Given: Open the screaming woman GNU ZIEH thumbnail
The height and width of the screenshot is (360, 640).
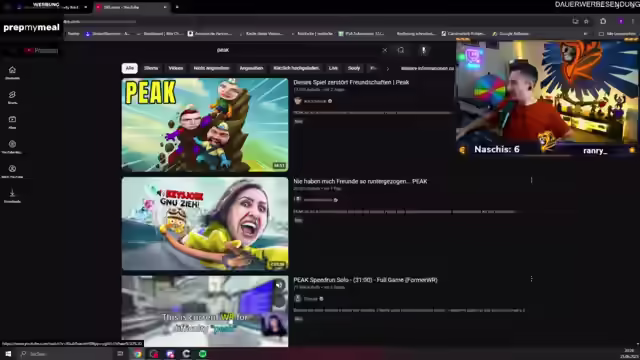Looking at the screenshot, I should click(205, 224).
